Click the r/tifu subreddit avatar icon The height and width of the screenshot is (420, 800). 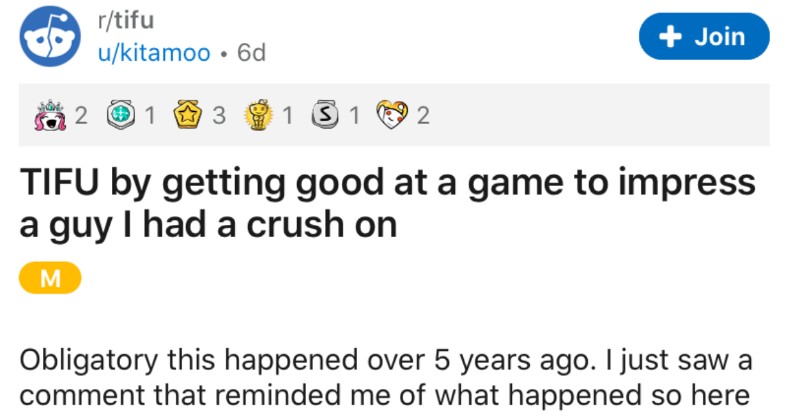[49, 36]
